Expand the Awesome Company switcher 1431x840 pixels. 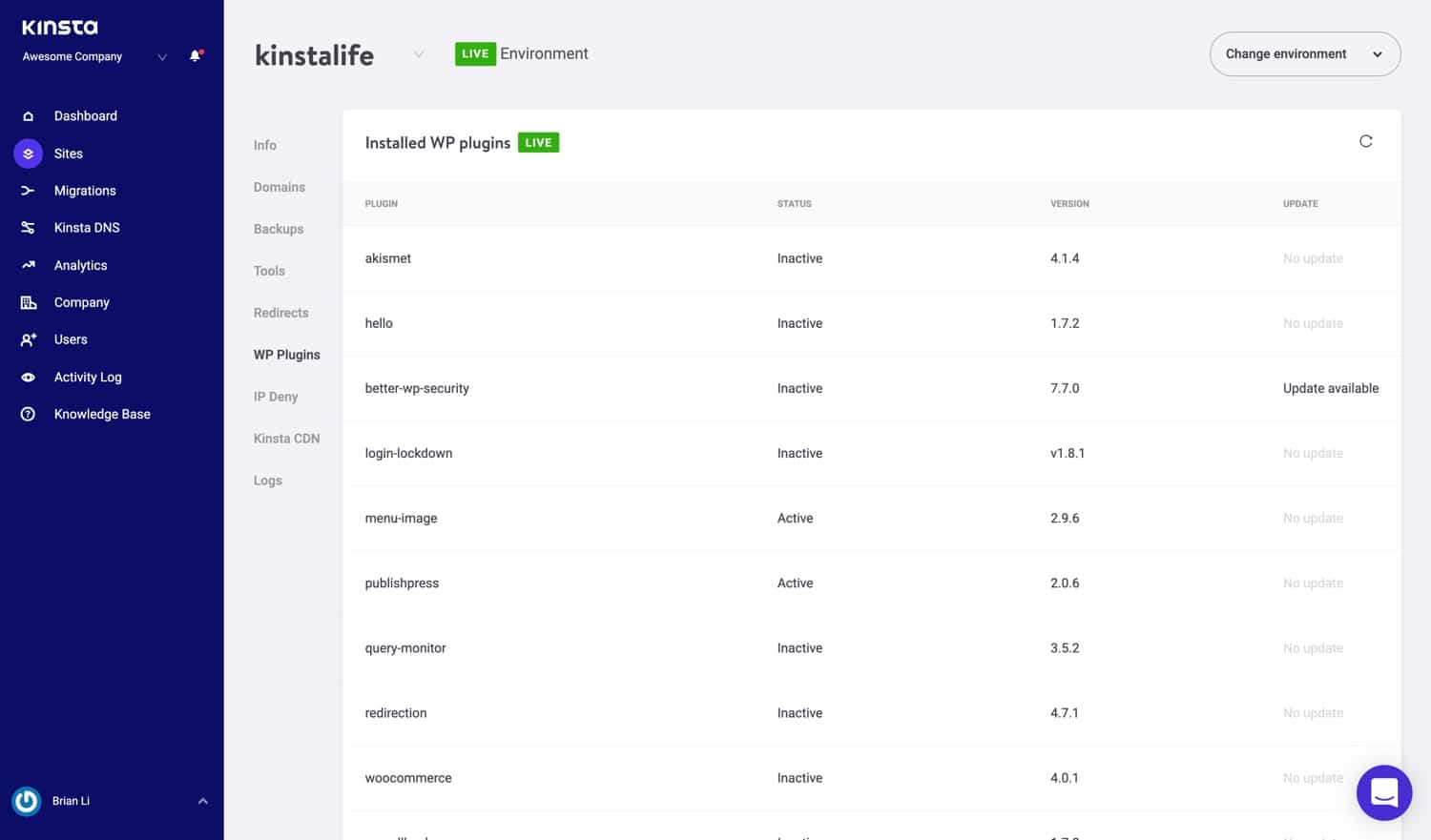tap(162, 57)
